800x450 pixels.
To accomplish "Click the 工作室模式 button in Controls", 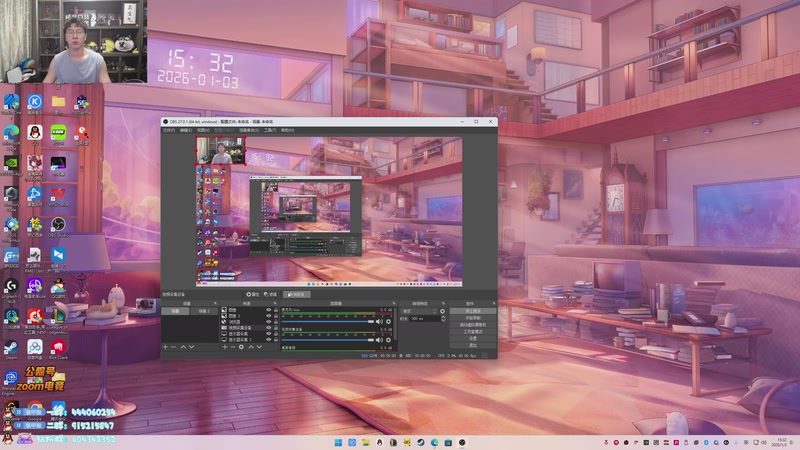I will point(473,332).
